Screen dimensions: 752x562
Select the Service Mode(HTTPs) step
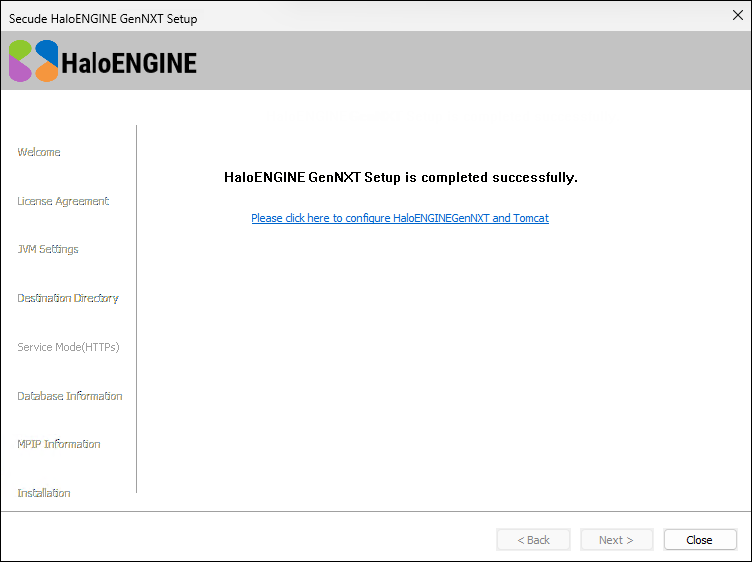click(68, 347)
